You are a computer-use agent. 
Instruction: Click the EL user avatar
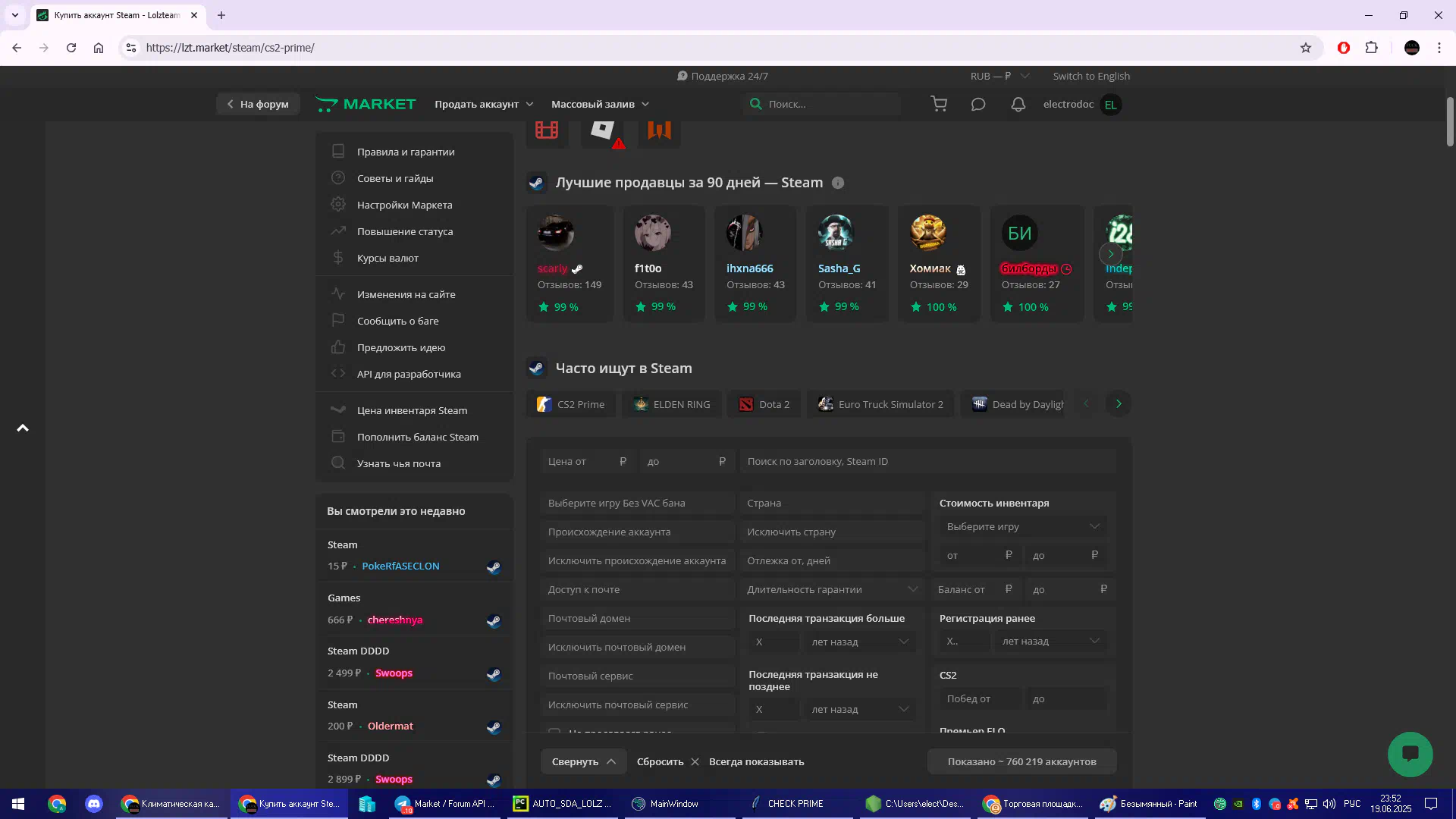[1110, 105]
